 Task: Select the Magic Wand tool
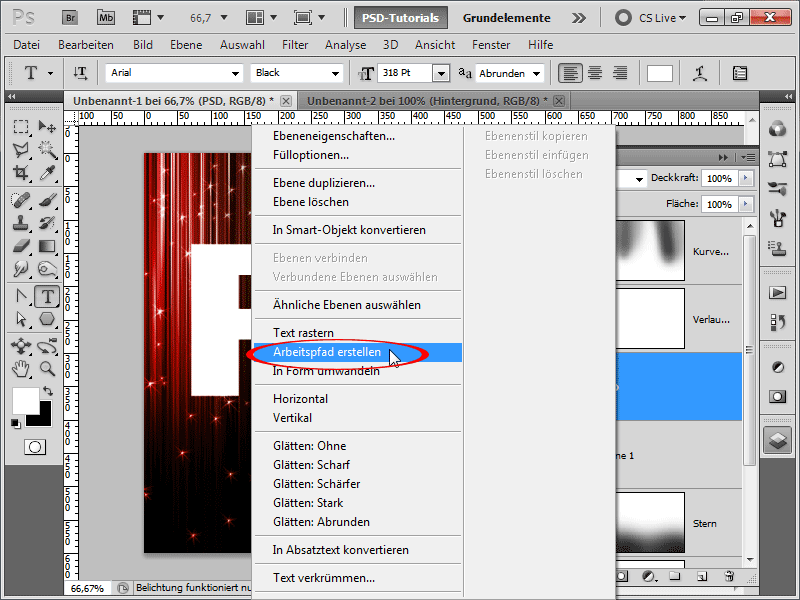click(47, 149)
